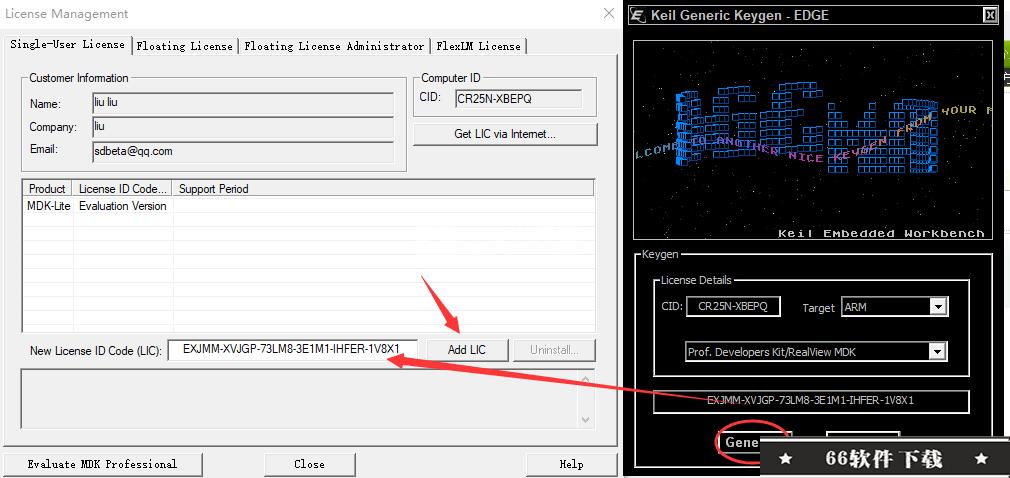This screenshot has width=1010, height=478.
Task: Select the Single-User License tab
Action: point(67,44)
